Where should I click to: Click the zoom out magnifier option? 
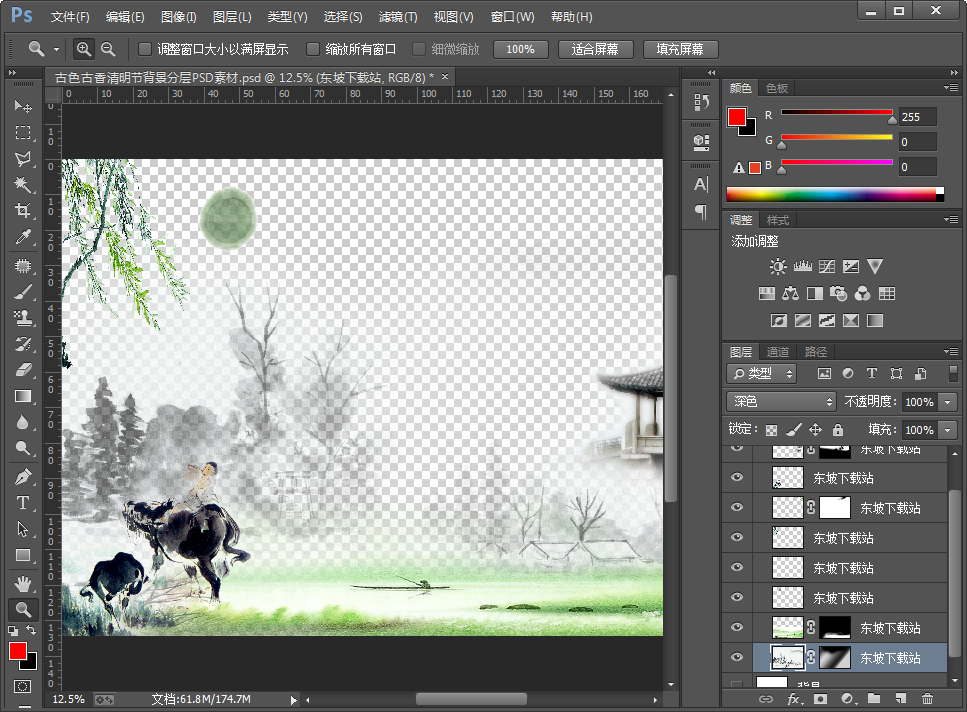tap(108, 49)
